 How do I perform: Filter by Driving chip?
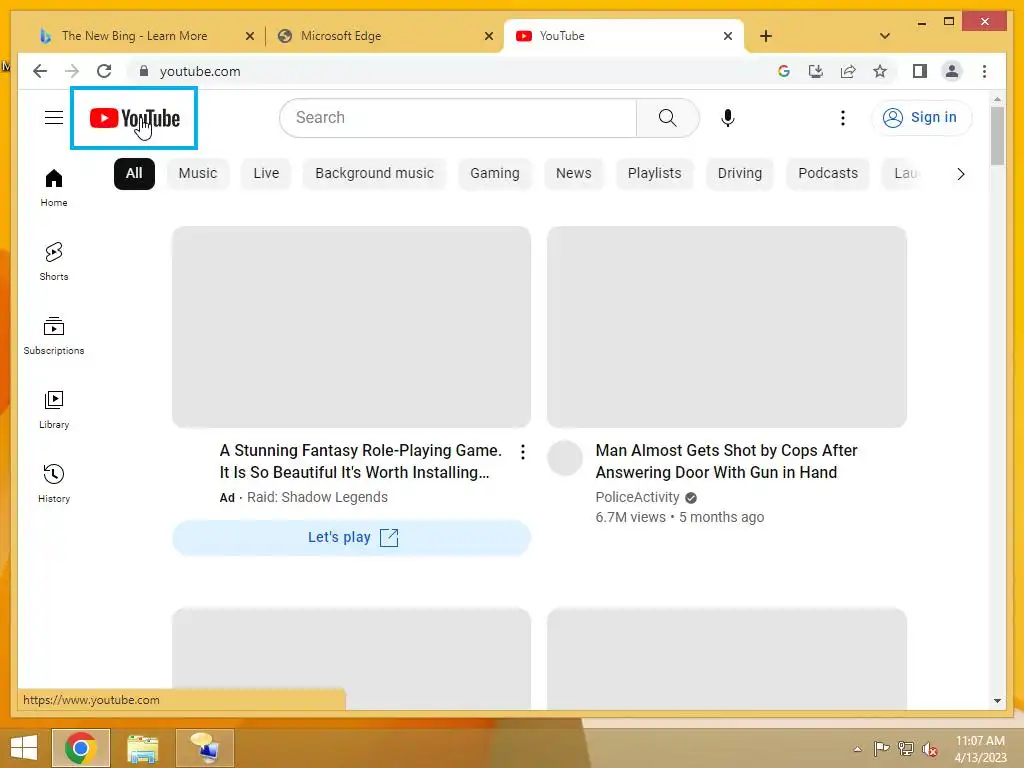(739, 173)
